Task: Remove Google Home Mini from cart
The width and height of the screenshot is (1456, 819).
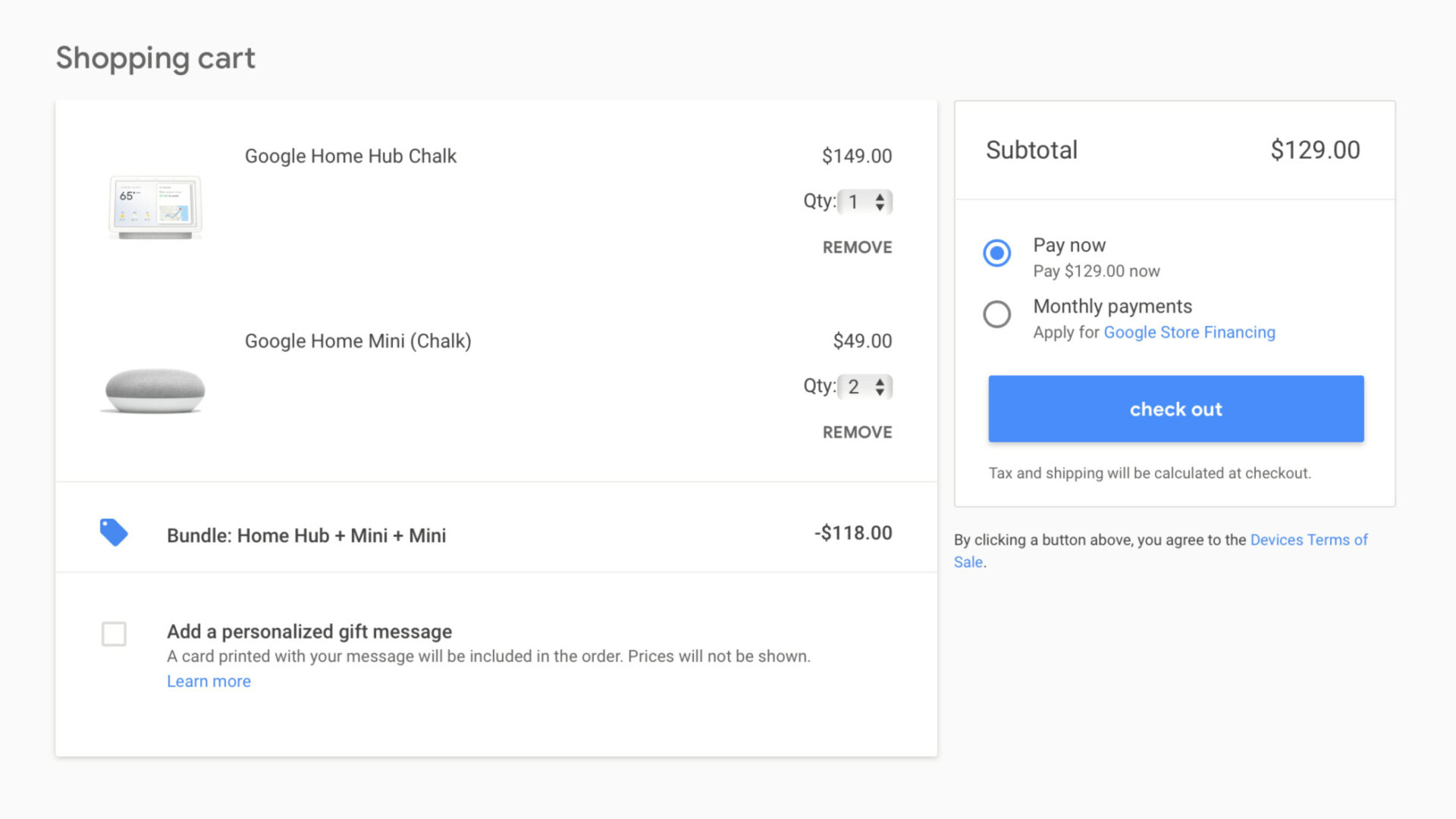Action: tap(857, 432)
